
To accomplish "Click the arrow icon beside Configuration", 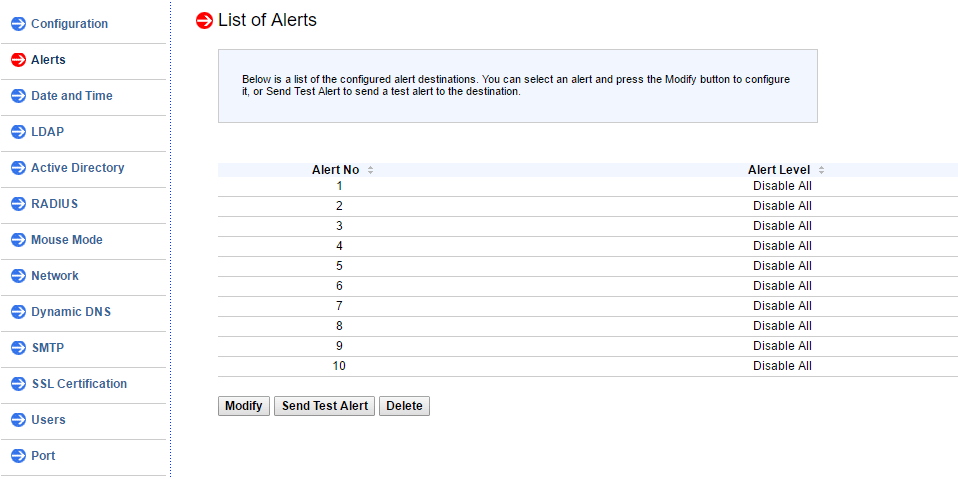I will (18, 24).
